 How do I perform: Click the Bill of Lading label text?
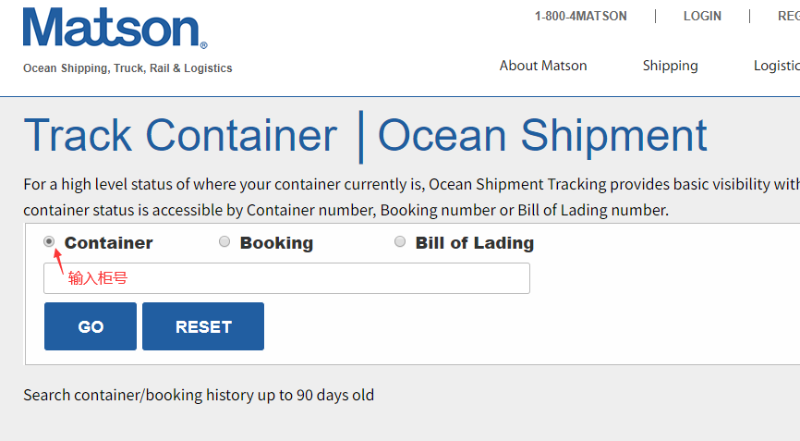pos(474,243)
